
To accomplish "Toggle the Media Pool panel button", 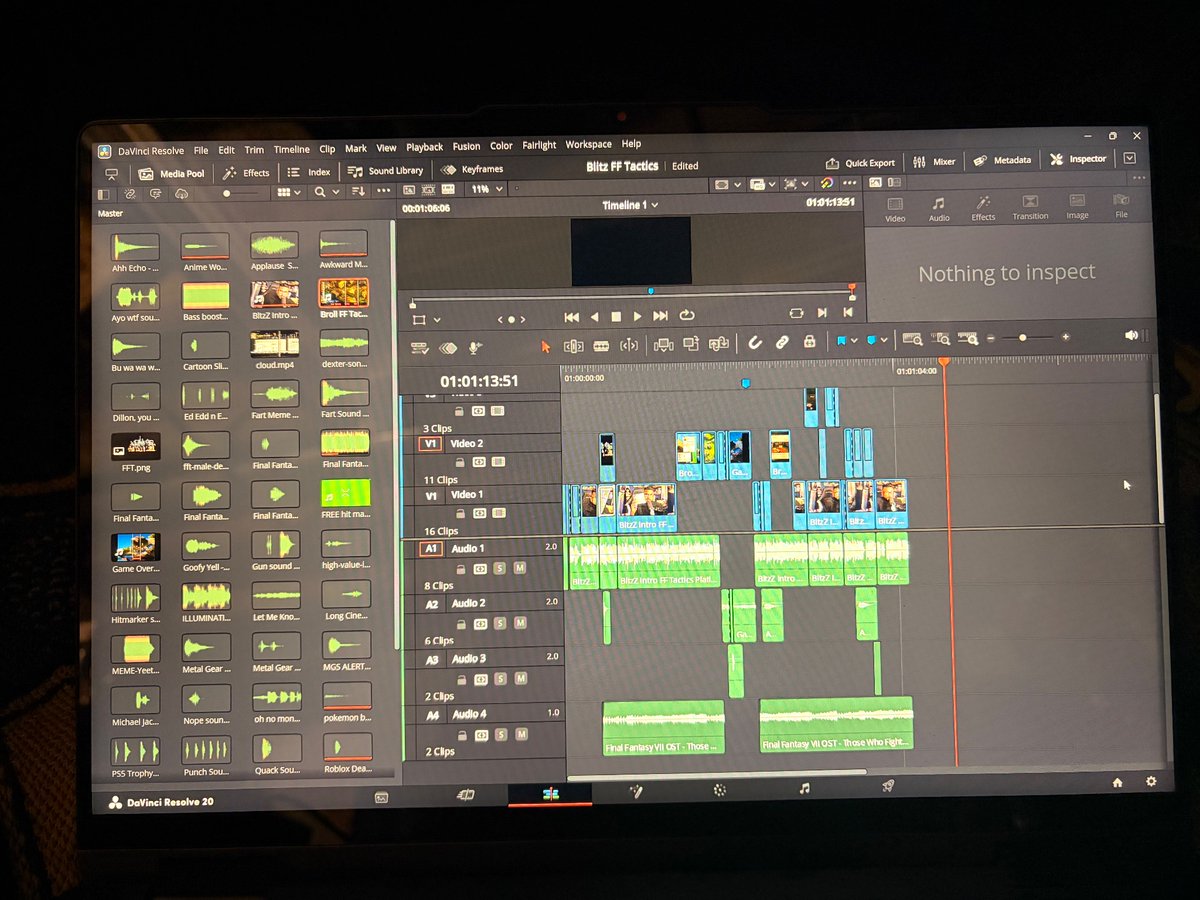I will pyautogui.click(x=171, y=173).
